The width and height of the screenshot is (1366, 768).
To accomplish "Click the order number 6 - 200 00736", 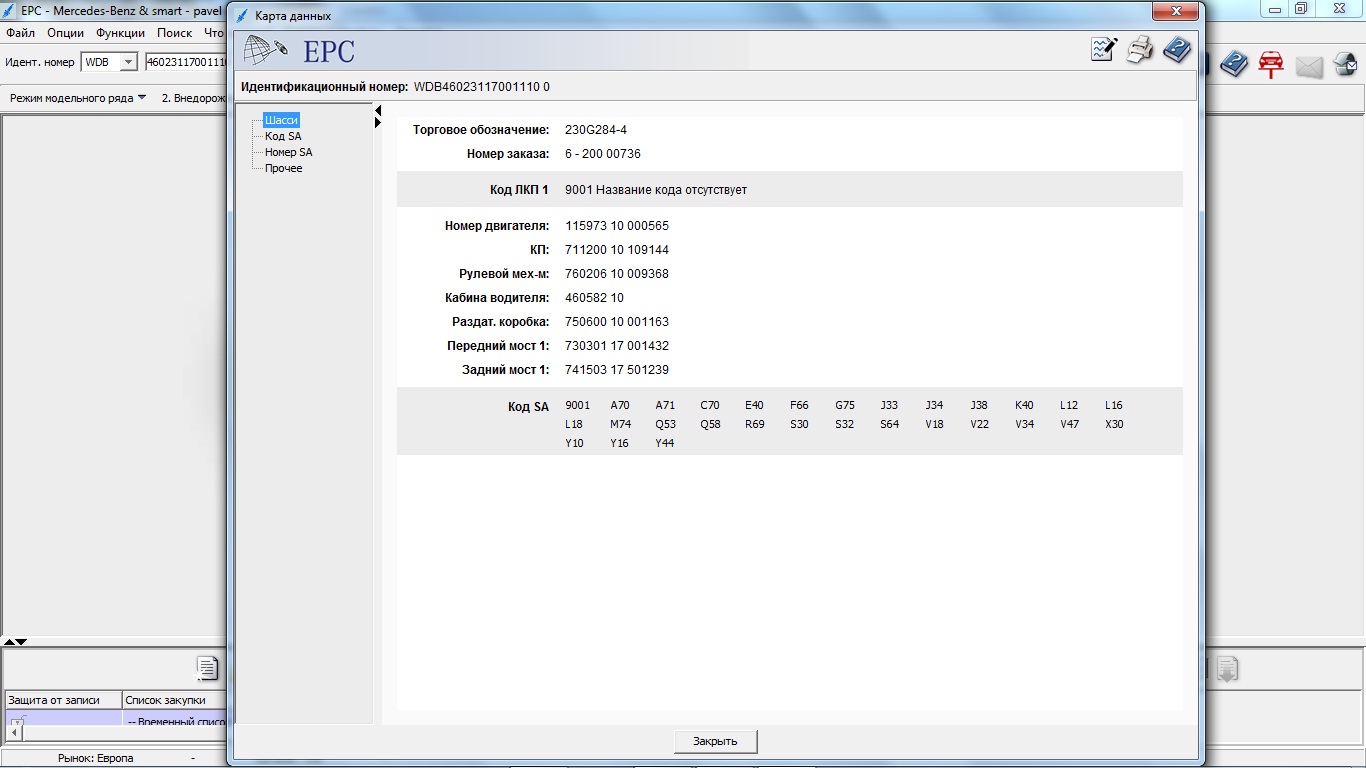I will point(603,154).
